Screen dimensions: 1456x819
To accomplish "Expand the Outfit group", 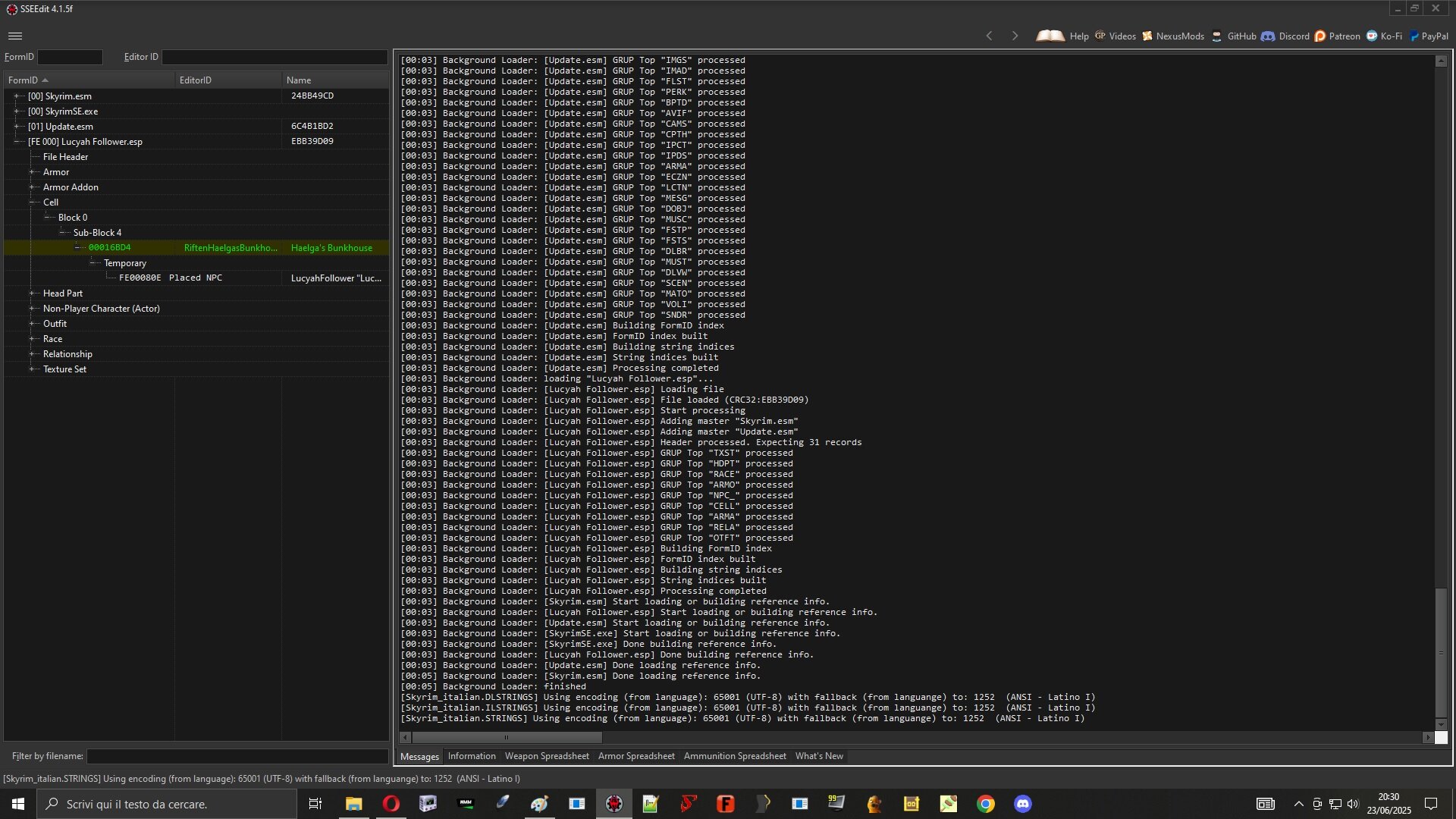I will click(x=31, y=324).
